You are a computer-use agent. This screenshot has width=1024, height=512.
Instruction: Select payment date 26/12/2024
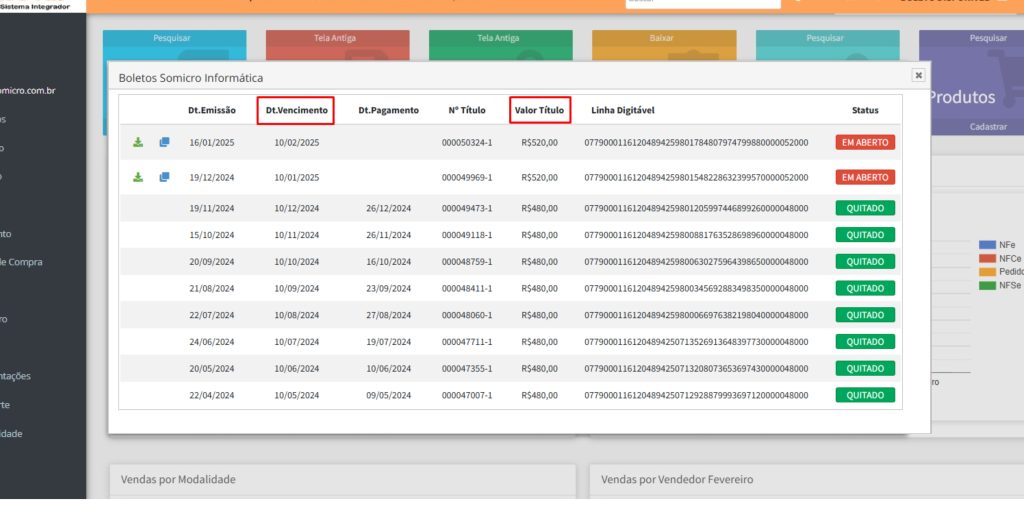coord(389,208)
